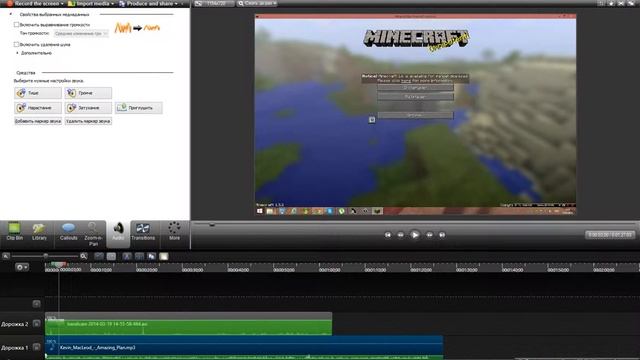
Task: Open the Clip Bin tab
Action: click(14, 232)
